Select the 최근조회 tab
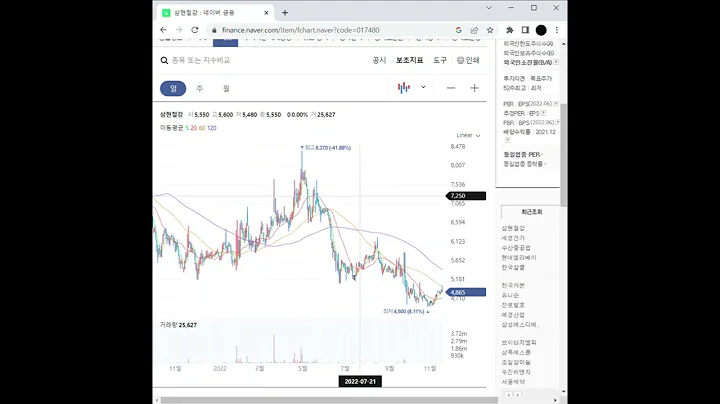 coord(531,212)
